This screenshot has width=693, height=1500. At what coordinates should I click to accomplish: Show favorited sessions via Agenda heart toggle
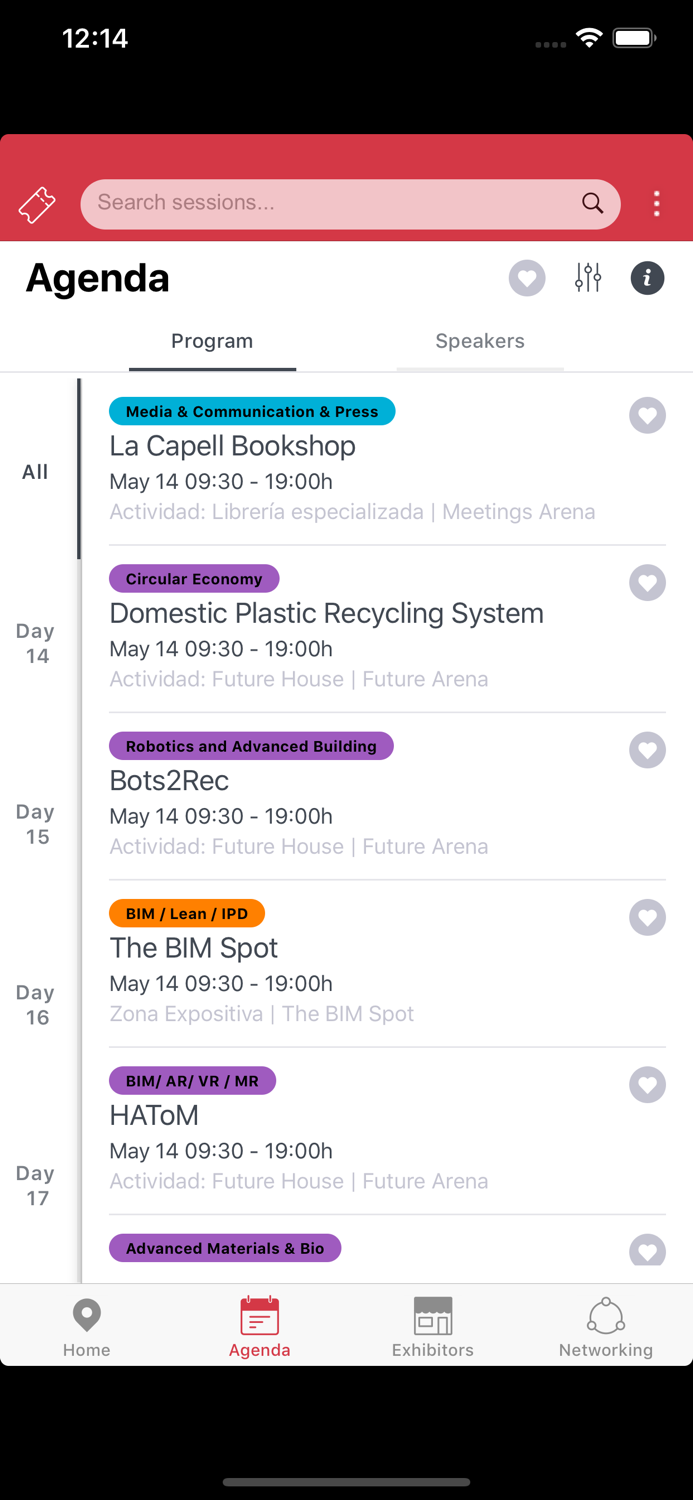coord(527,278)
